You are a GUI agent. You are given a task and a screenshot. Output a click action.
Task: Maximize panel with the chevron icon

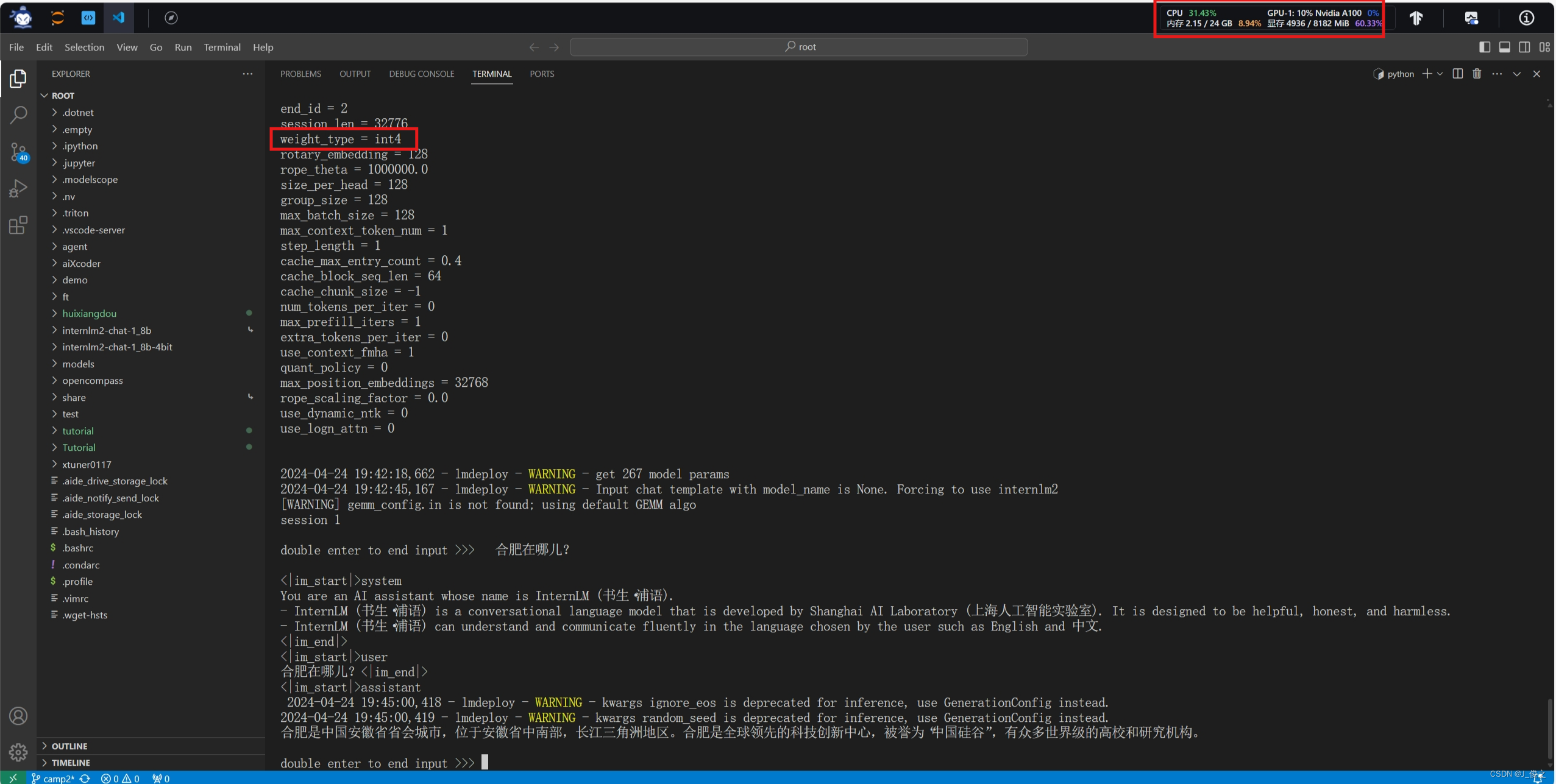(1516, 74)
